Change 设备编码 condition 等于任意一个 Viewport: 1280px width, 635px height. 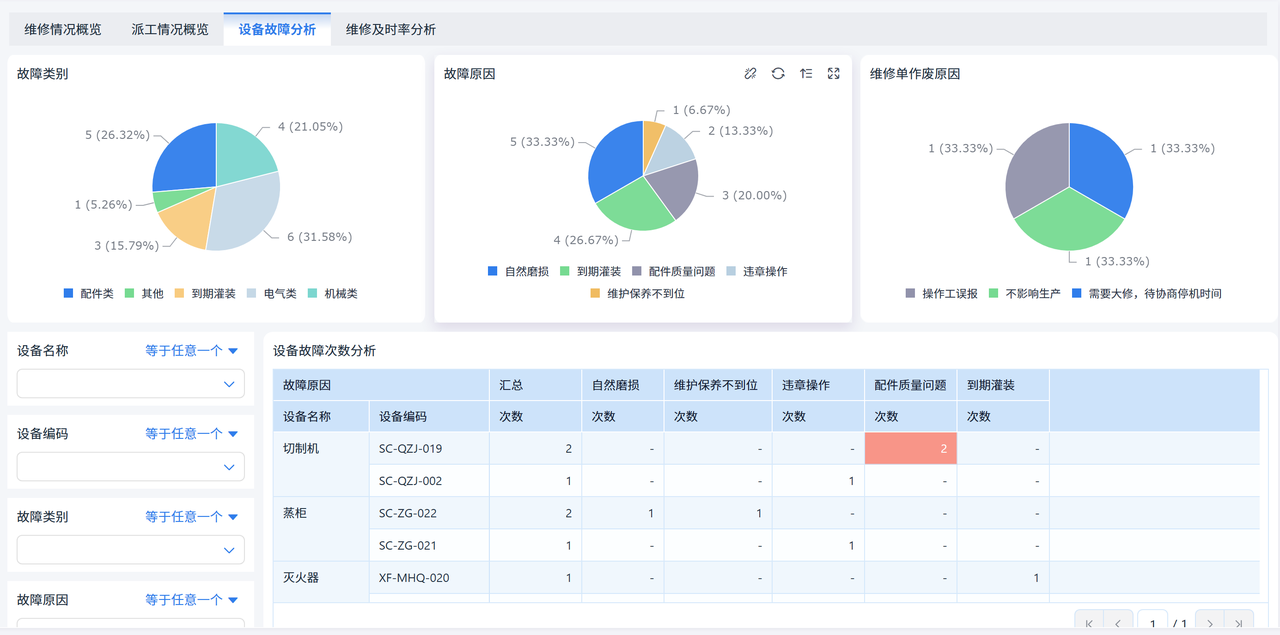pos(192,434)
